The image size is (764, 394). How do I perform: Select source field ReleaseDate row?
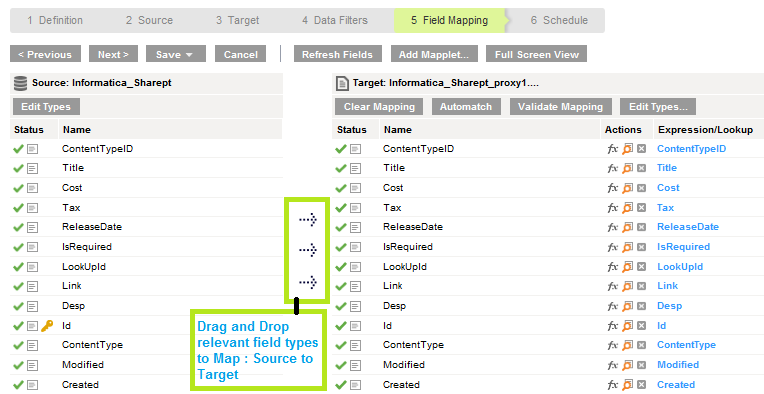click(146, 227)
